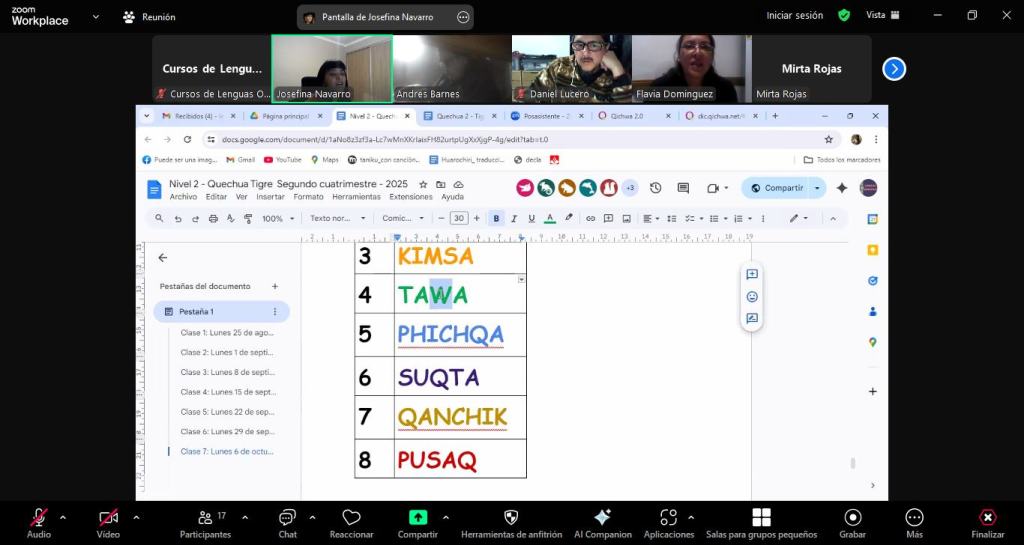Open Herramientas de anfitrión shield icon
Viewport: 1024px width, 545px height.
point(511,518)
